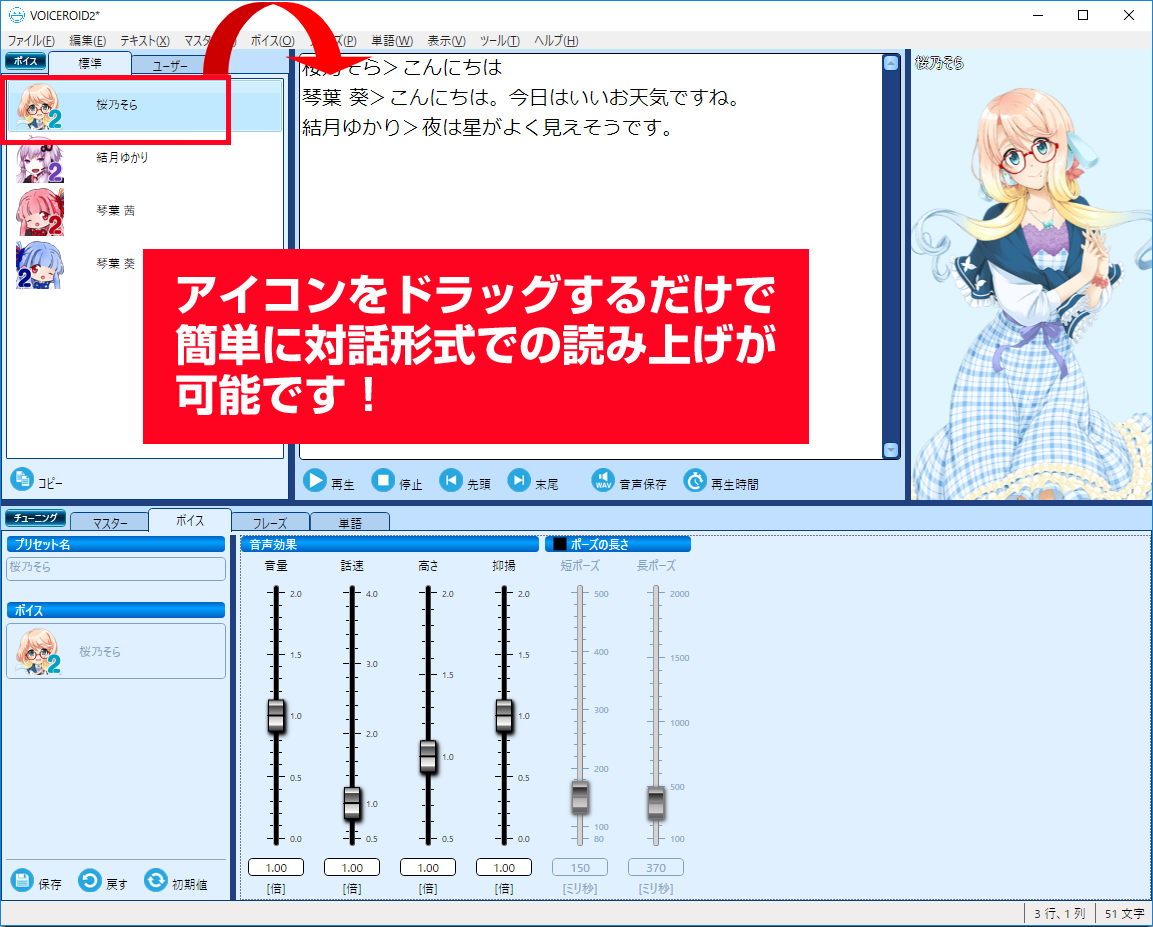Open the マスター tuning tab

pos(110,523)
